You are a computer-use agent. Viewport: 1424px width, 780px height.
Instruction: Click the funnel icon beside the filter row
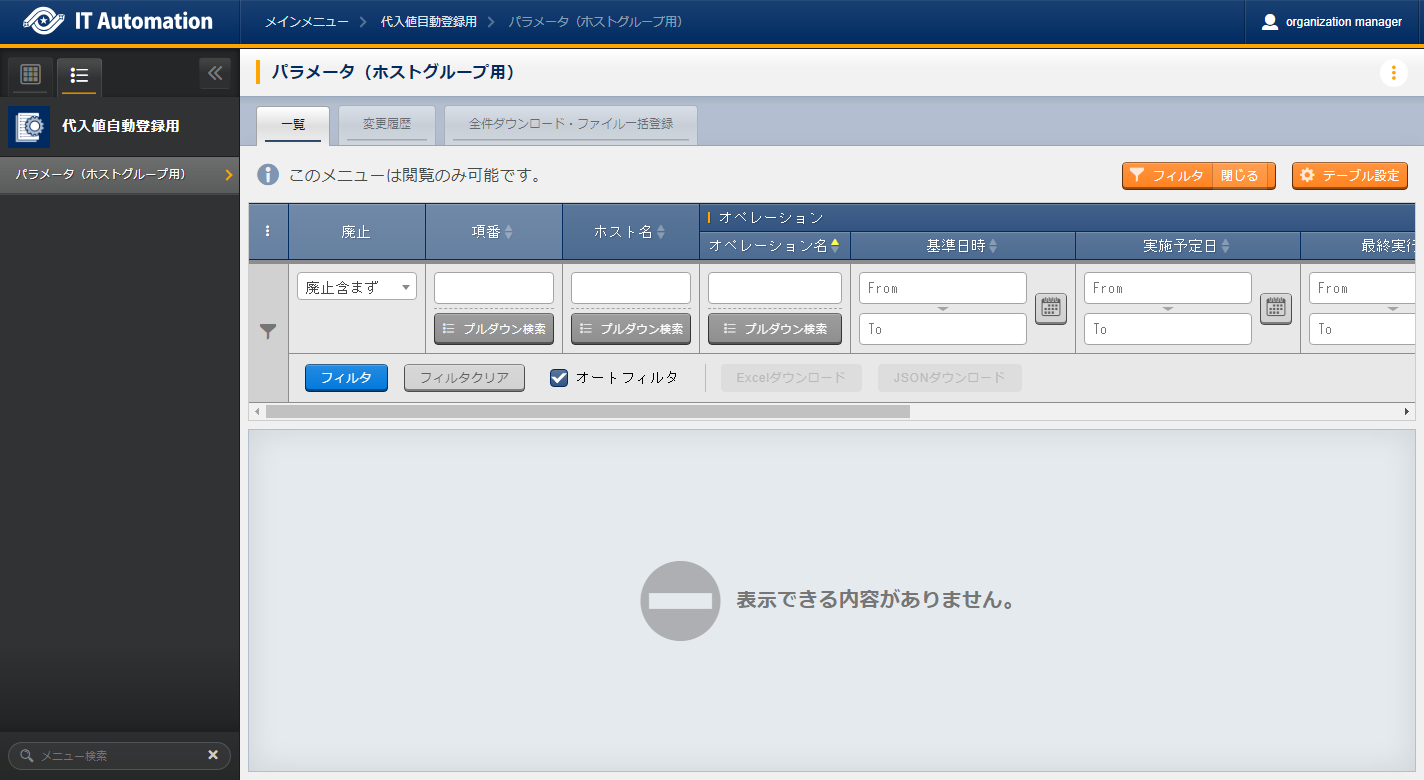[267, 331]
